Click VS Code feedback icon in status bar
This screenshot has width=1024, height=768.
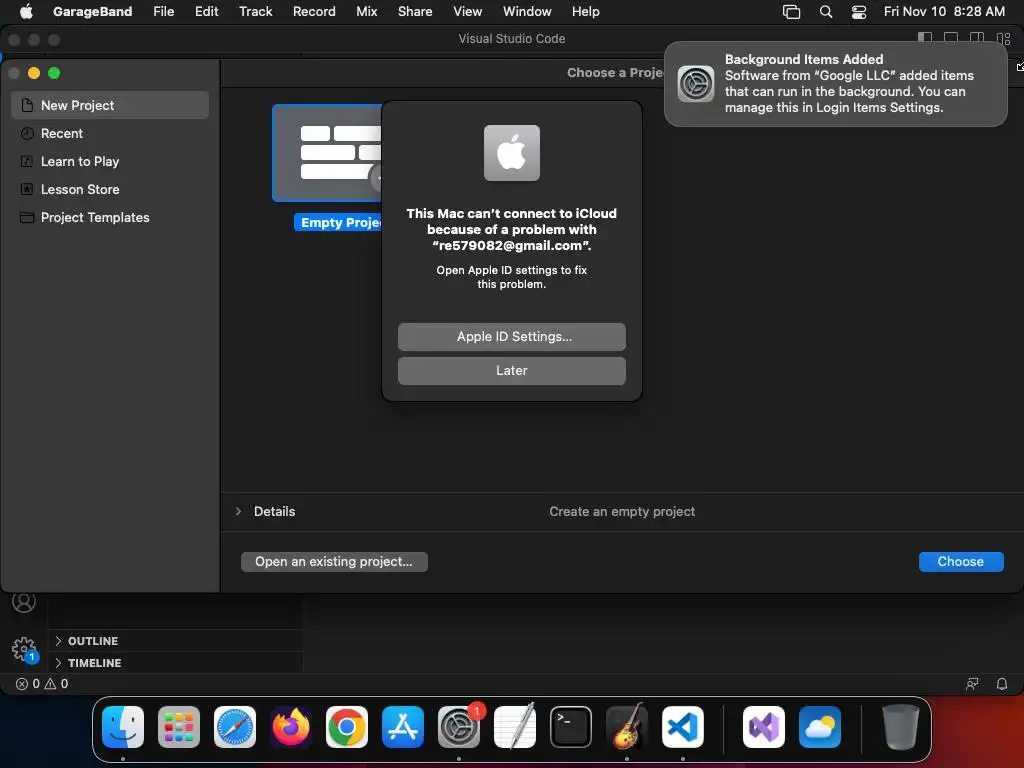972,684
